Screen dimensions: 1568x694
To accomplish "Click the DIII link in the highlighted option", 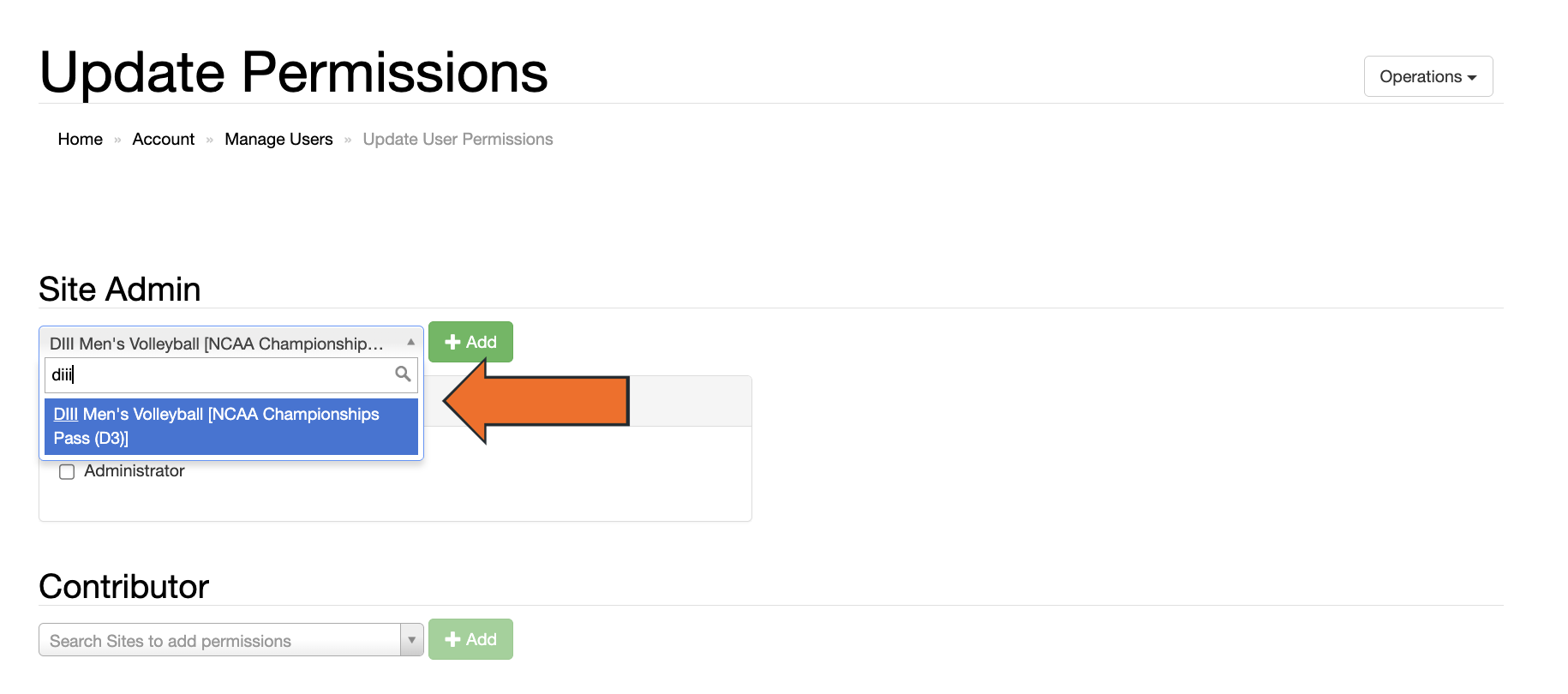I will [x=64, y=414].
